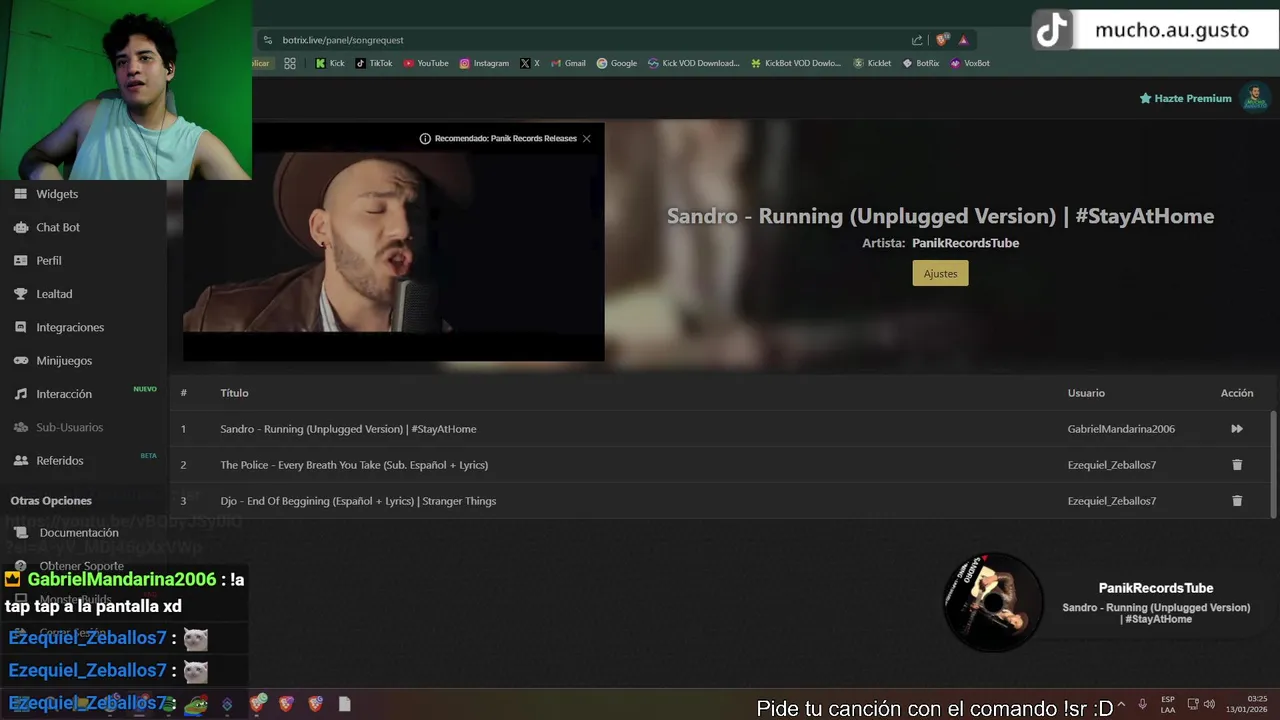Open the Kicklet bookmark
Viewport: 1280px width, 720px height.
[x=872, y=63]
